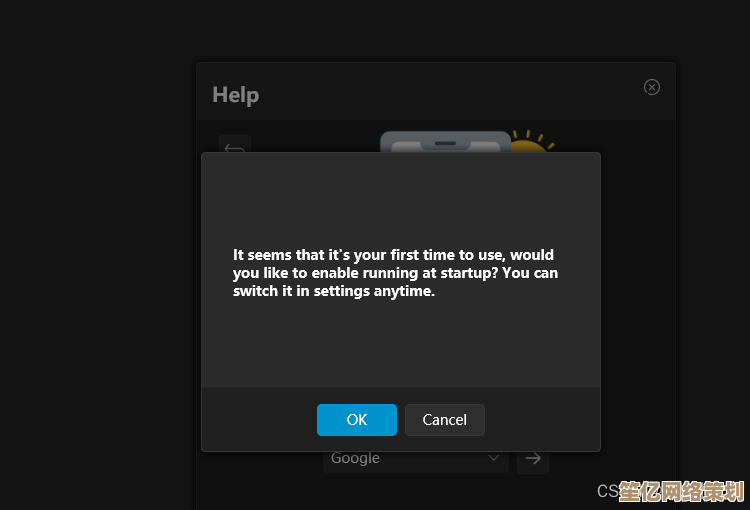Click the right arrow button beside Google

(533, 458)
